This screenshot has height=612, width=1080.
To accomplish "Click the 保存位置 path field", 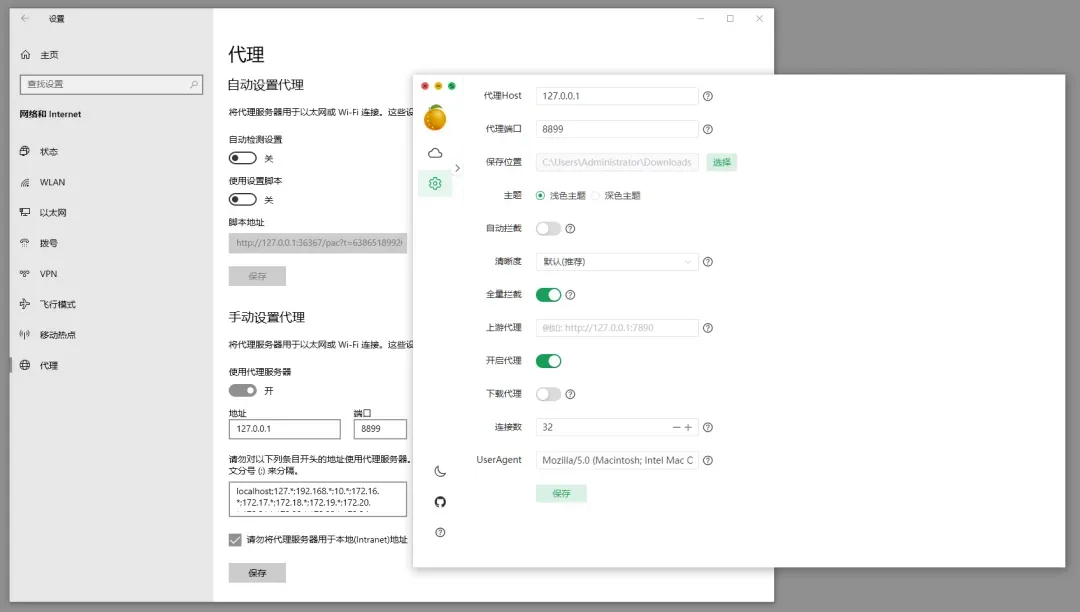I will click(x=616, y=162).
